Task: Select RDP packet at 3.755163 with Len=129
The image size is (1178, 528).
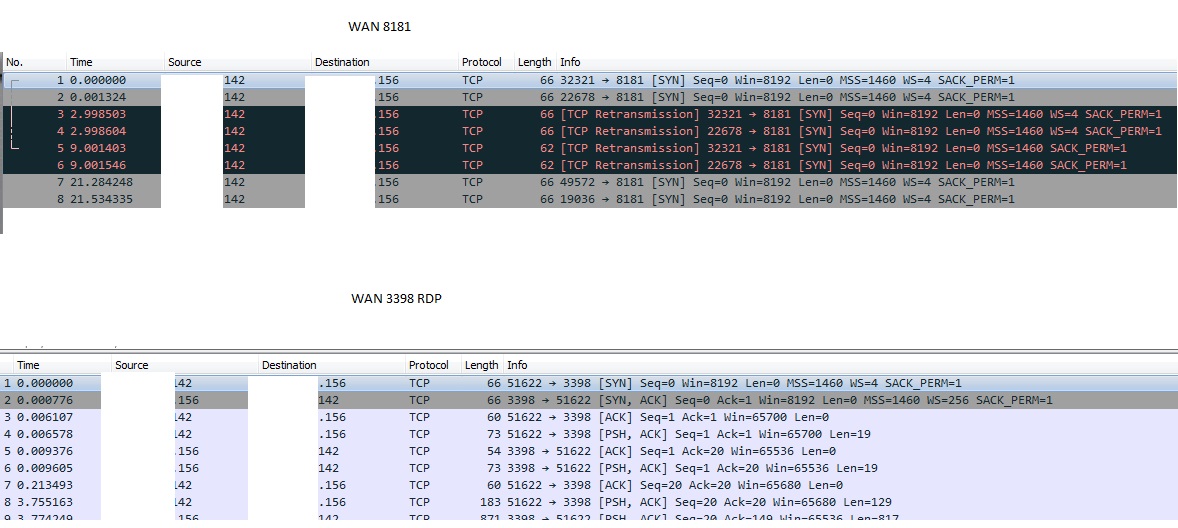Action: tap(589, 502)
